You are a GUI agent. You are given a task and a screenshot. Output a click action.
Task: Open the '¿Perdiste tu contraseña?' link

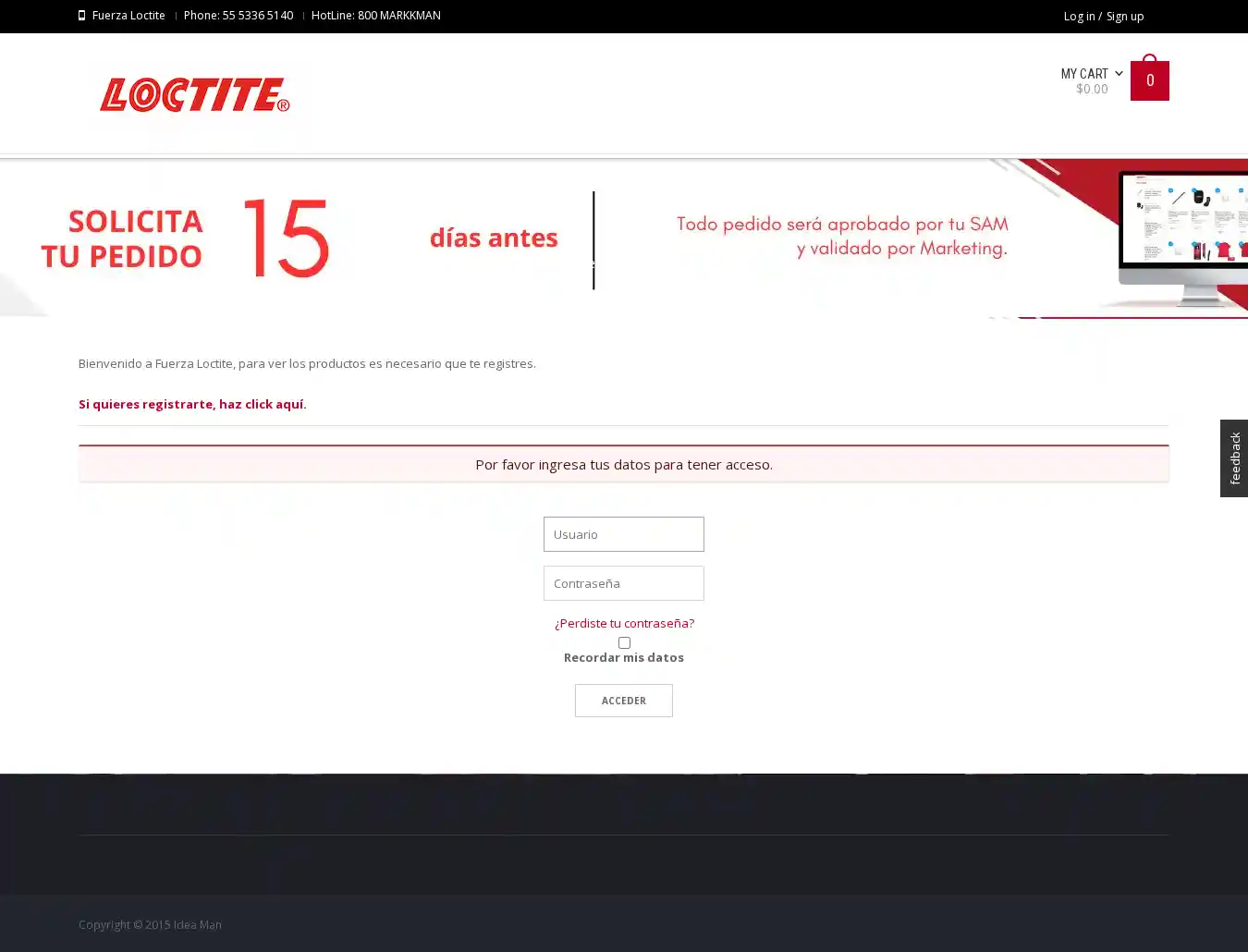(624, 623)
